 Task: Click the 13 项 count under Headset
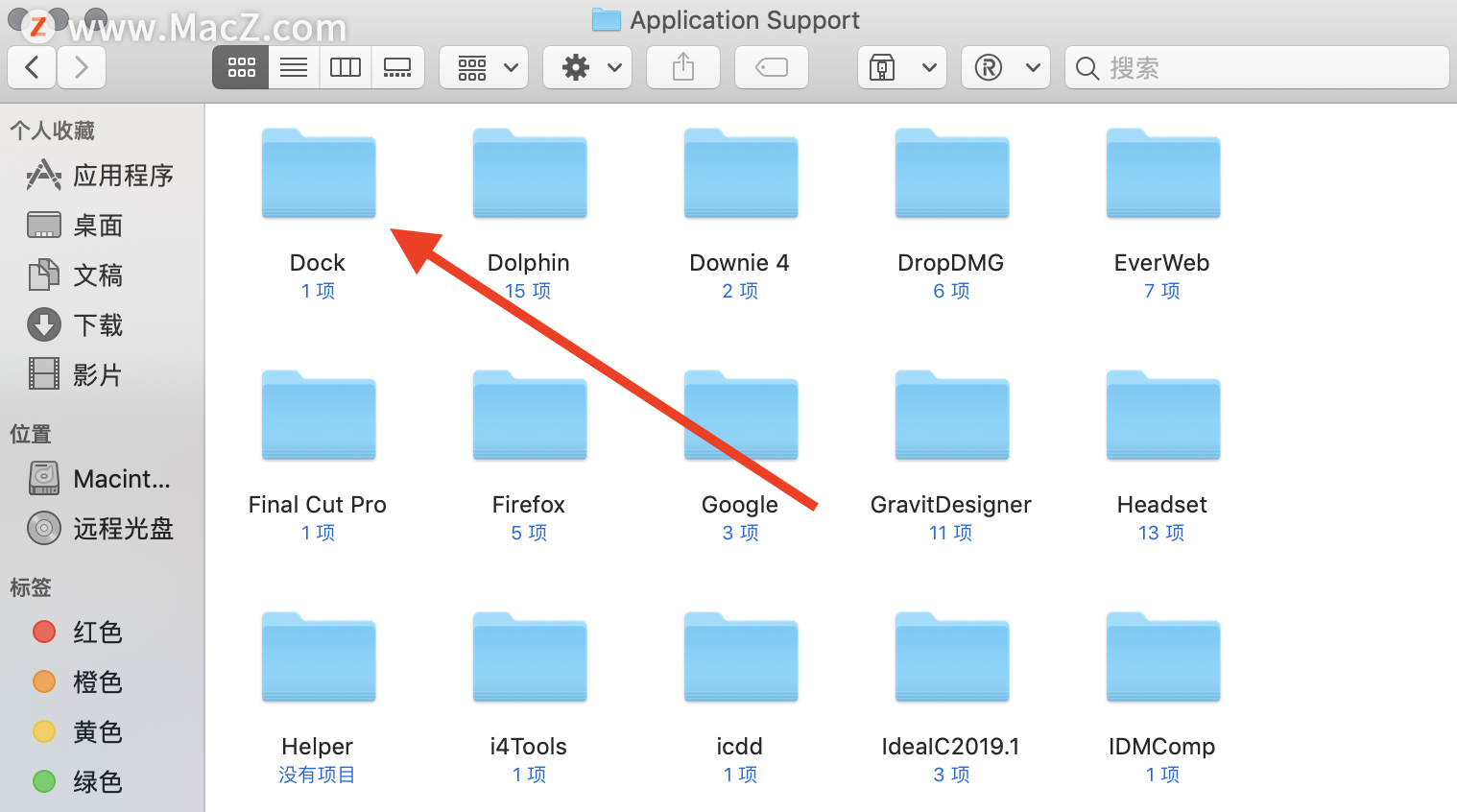point(1162,533)
